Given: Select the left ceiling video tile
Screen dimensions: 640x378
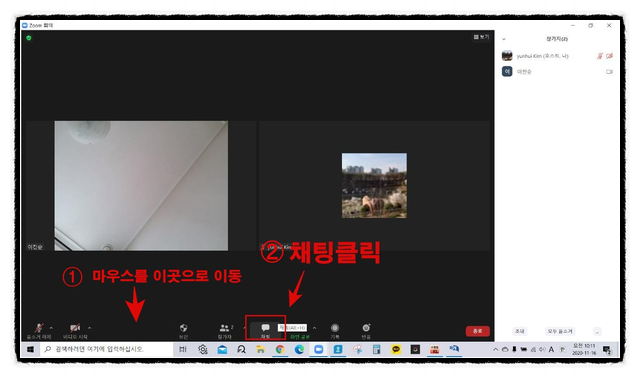Looking at the screenshot, I should [x=141, y=186].
